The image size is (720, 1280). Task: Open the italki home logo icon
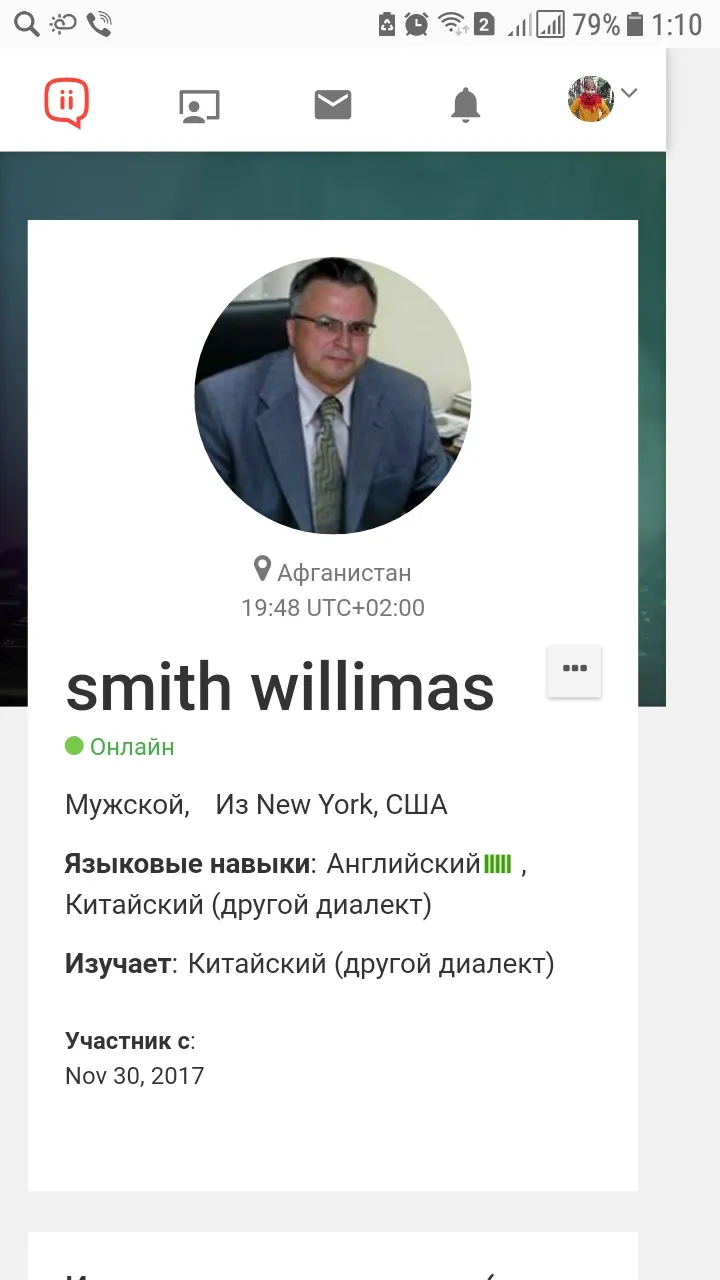(x=67, y=103)
